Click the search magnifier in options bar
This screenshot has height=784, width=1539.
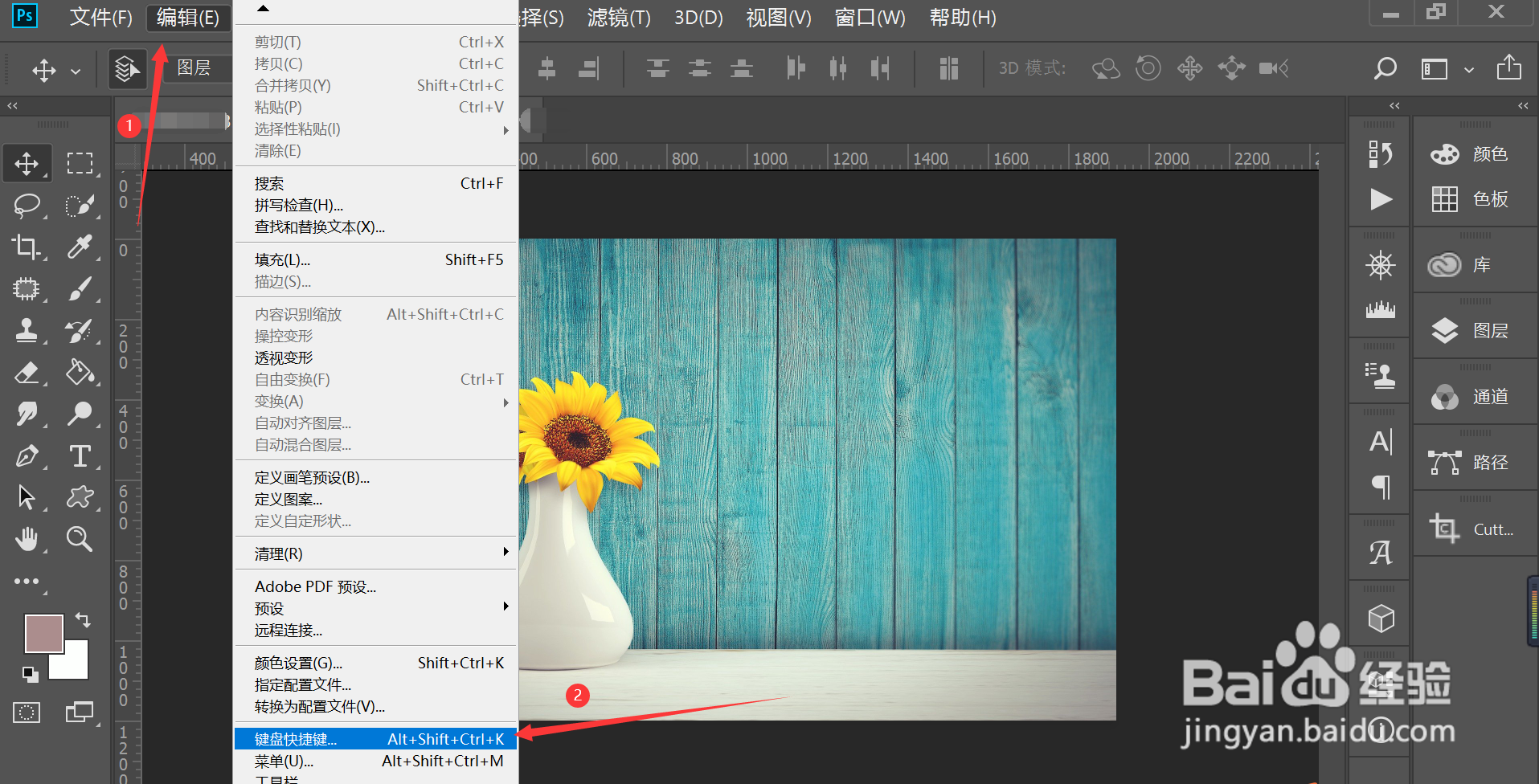(x=1385, y=68)
